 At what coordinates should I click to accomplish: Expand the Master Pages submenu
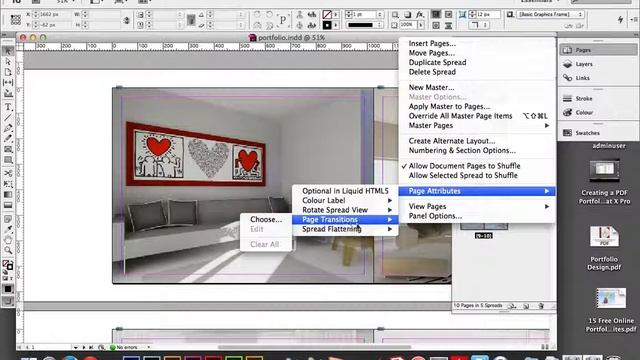[477, 125]
